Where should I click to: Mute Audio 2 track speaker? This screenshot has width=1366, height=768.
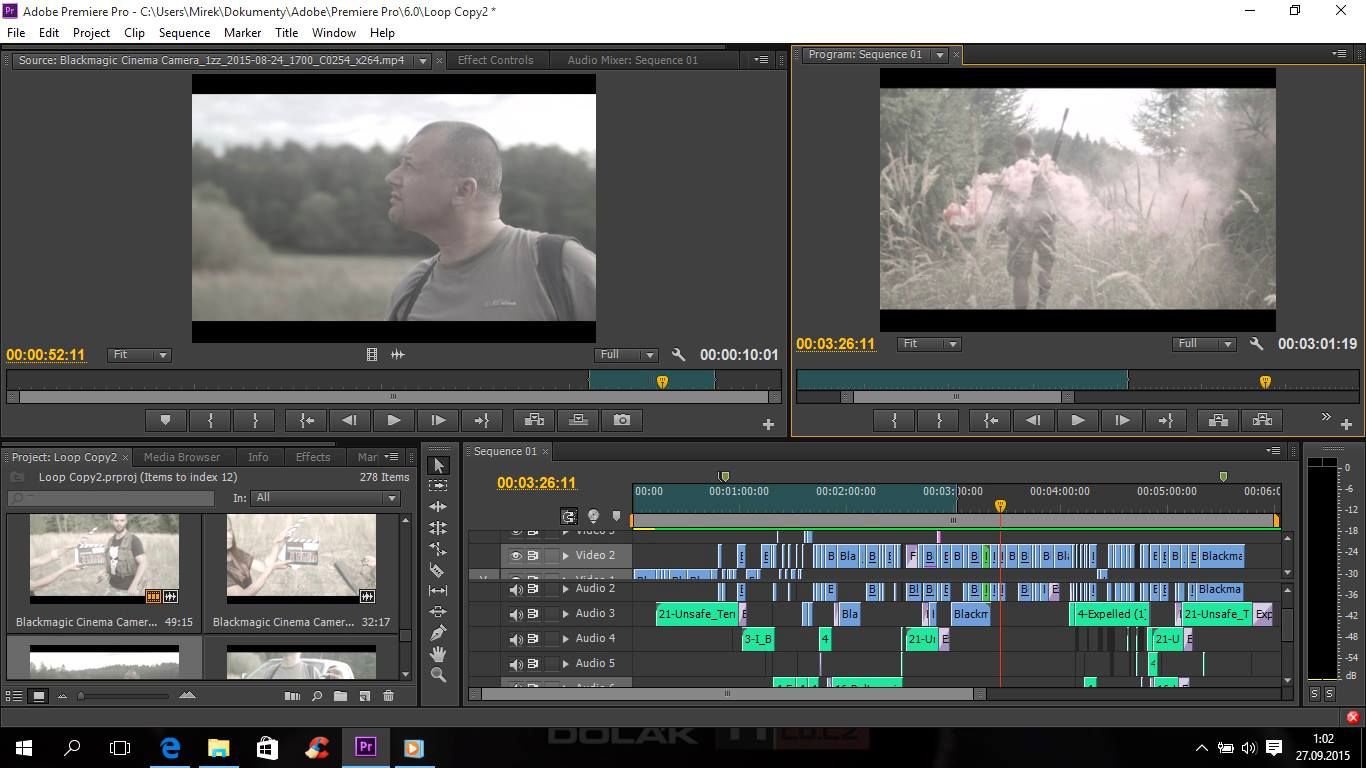point(516,589)
